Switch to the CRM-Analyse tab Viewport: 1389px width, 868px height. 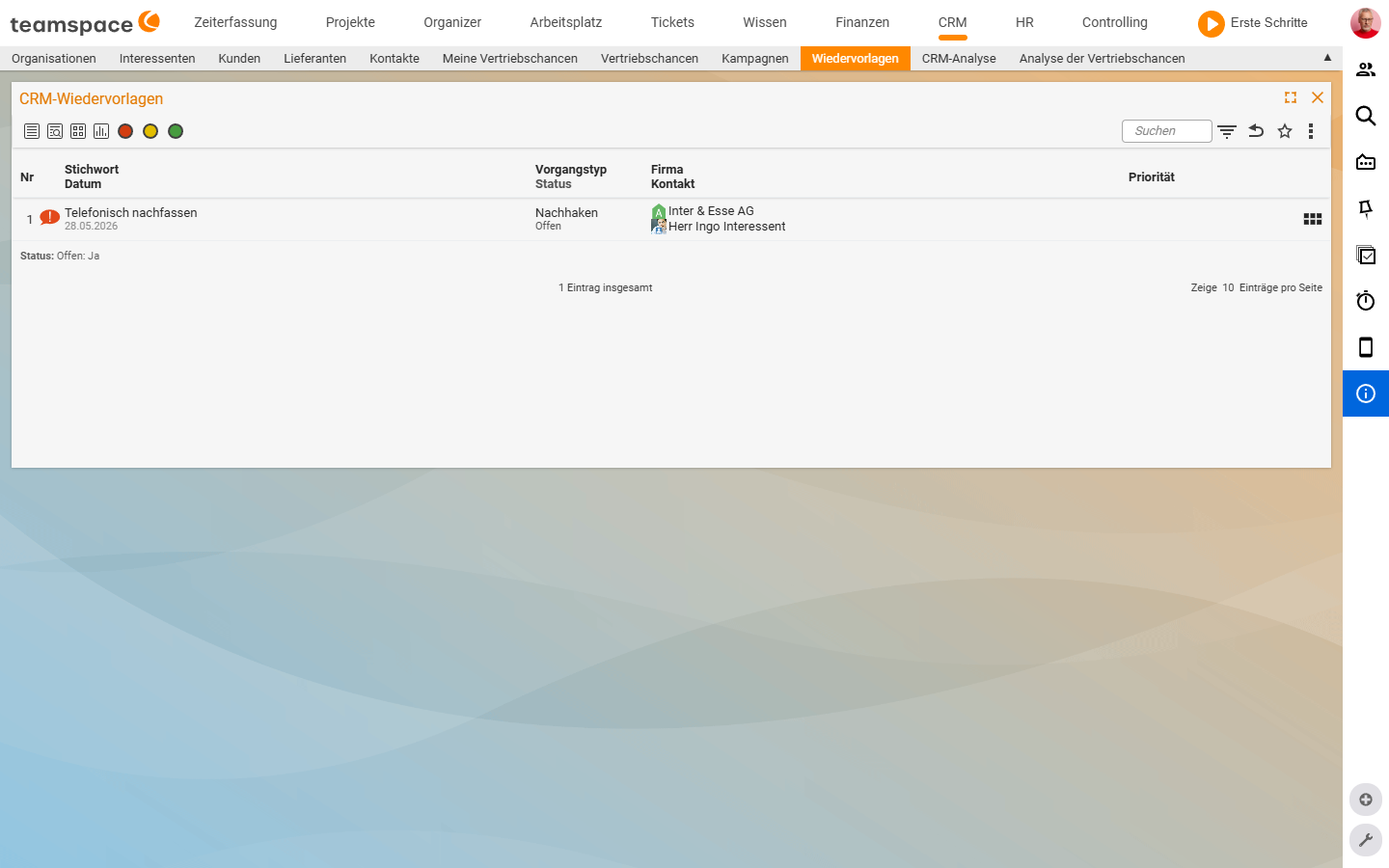pyautogui.click(x=959, y=58)
